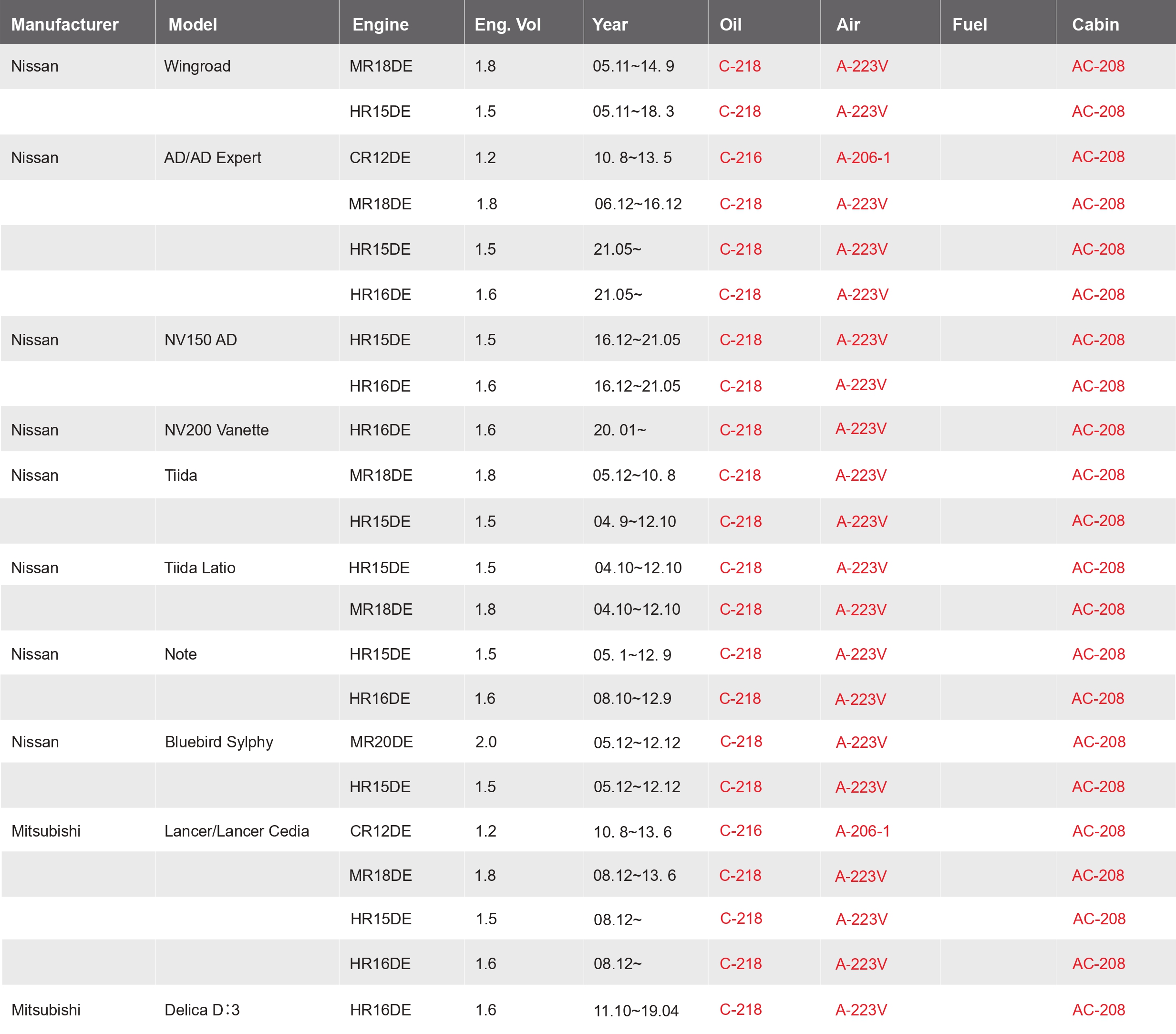Click CR12DE engine in the AD/AD Expert row
This screenshot has height=1034, width=1176.
point(380,158)
